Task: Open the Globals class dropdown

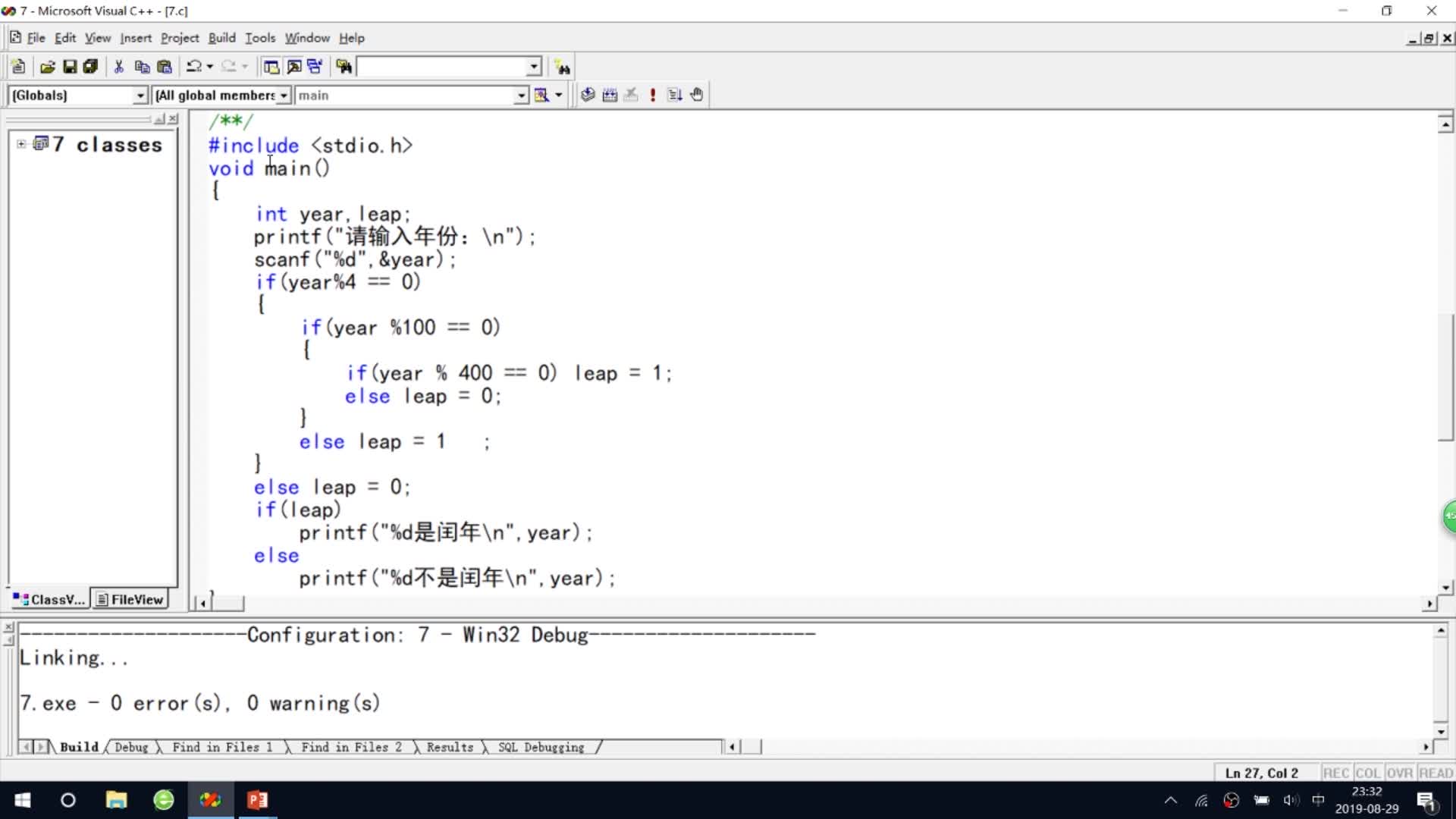Action: click(140, 96)
